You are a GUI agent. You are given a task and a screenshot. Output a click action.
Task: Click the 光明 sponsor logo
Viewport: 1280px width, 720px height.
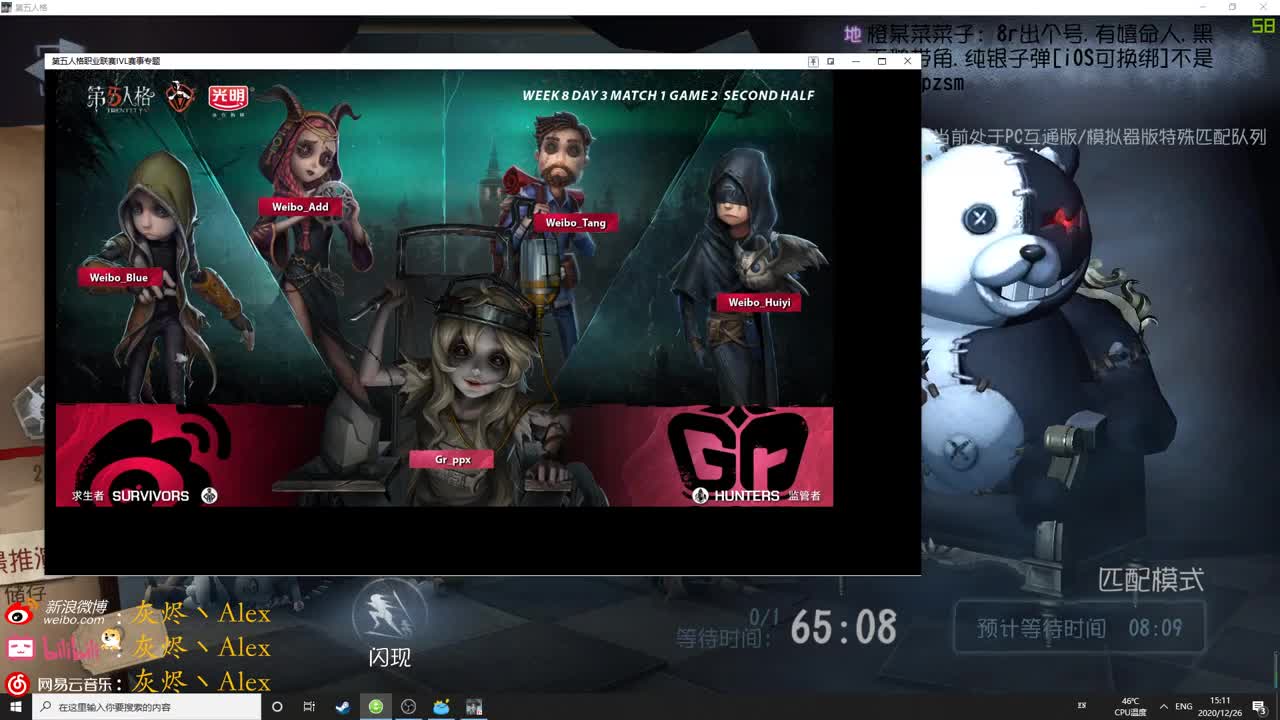228,97
